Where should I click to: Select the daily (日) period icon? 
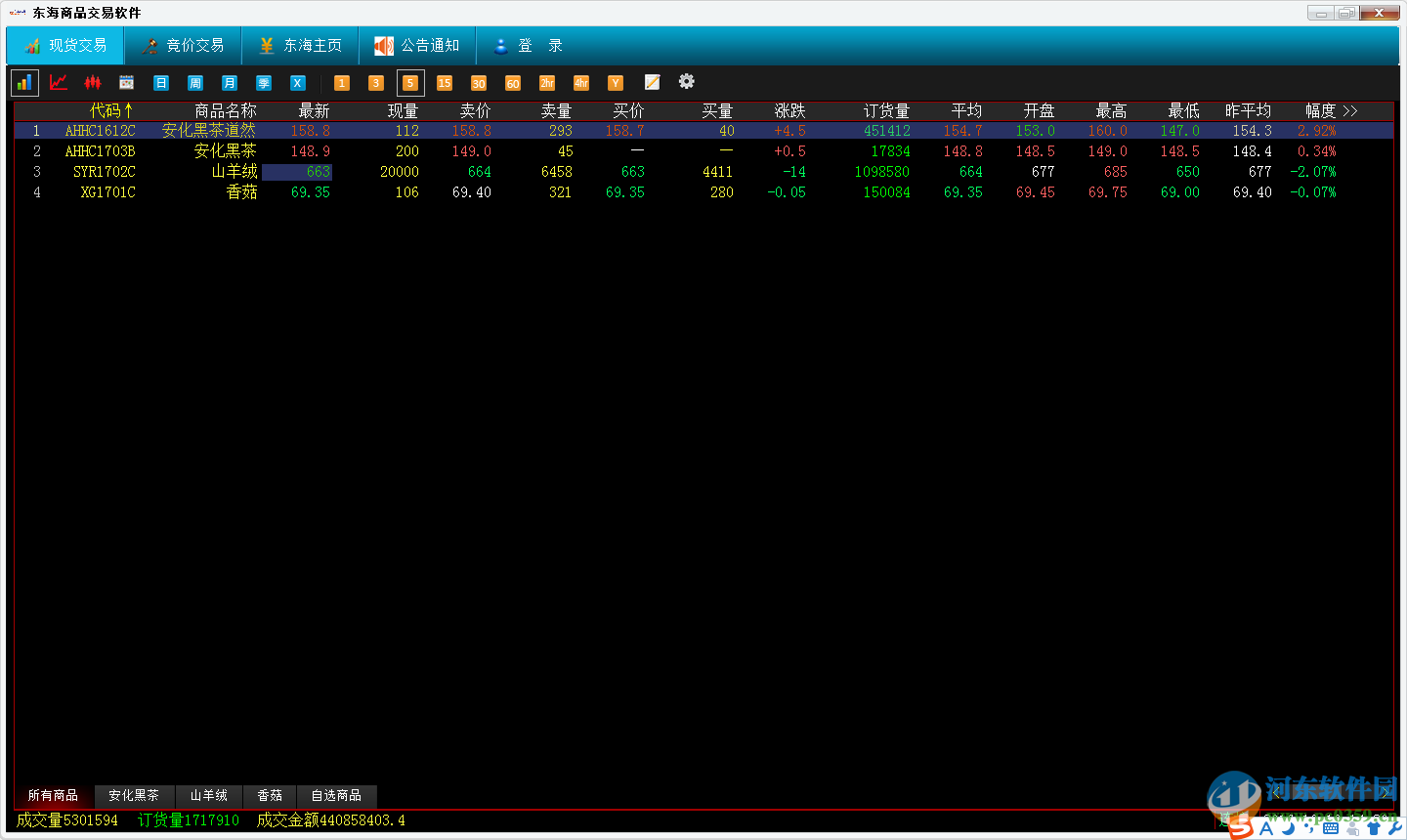pos(161,83)
